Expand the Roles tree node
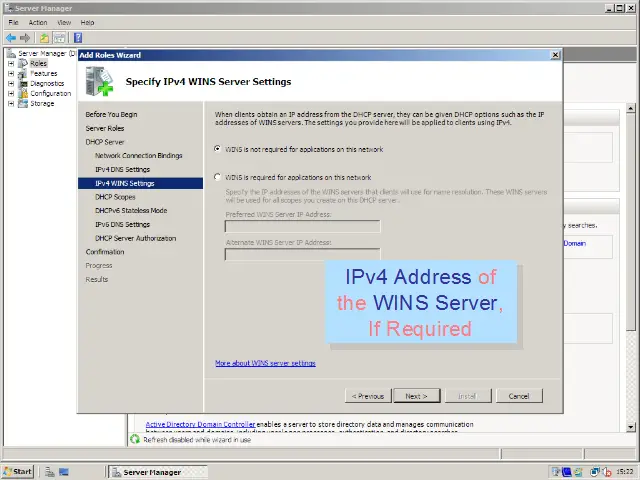Image resolution: width=640 pixels, height=480 pixels. 11,63
